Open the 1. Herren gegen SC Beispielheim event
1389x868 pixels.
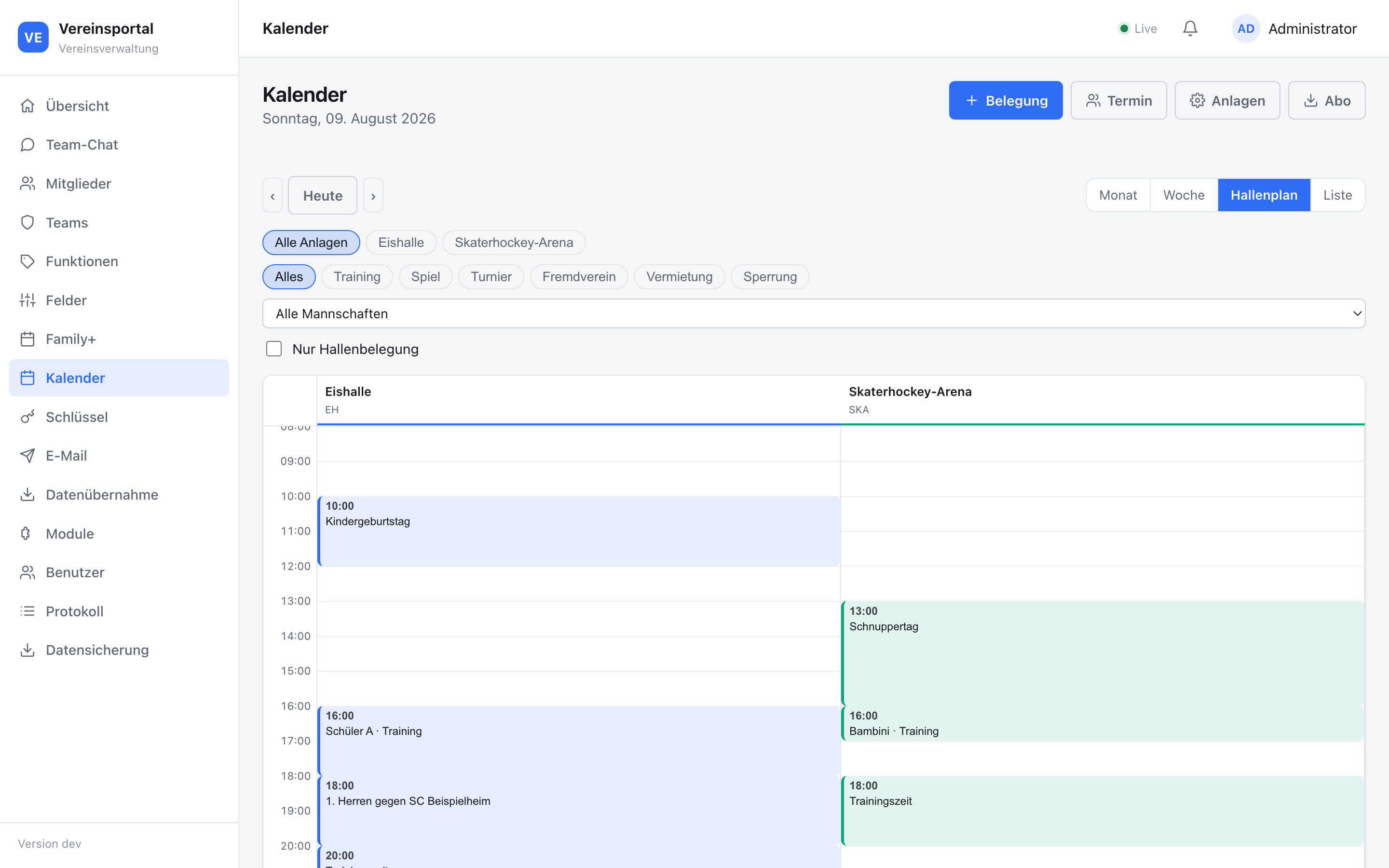(579, 811)
